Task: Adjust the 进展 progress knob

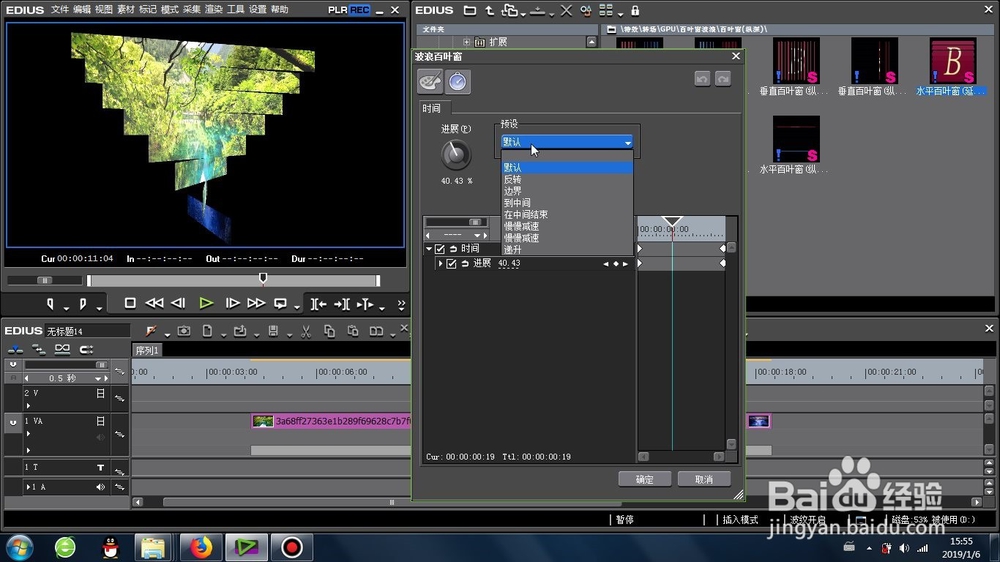Action: tap(455, 155)
